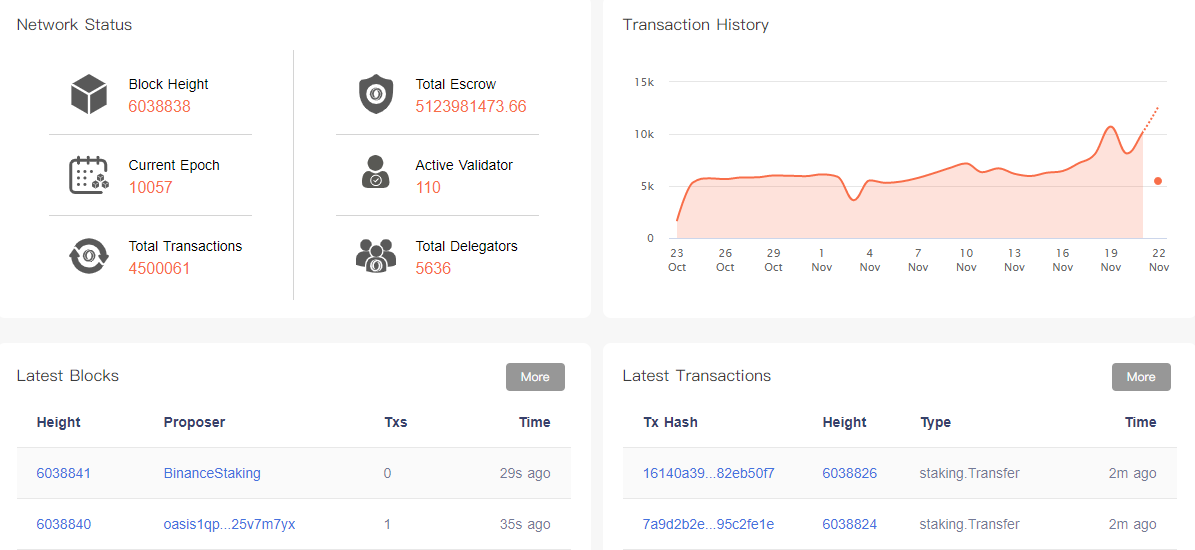Open transaction block height 6038824

click(850, 524)
